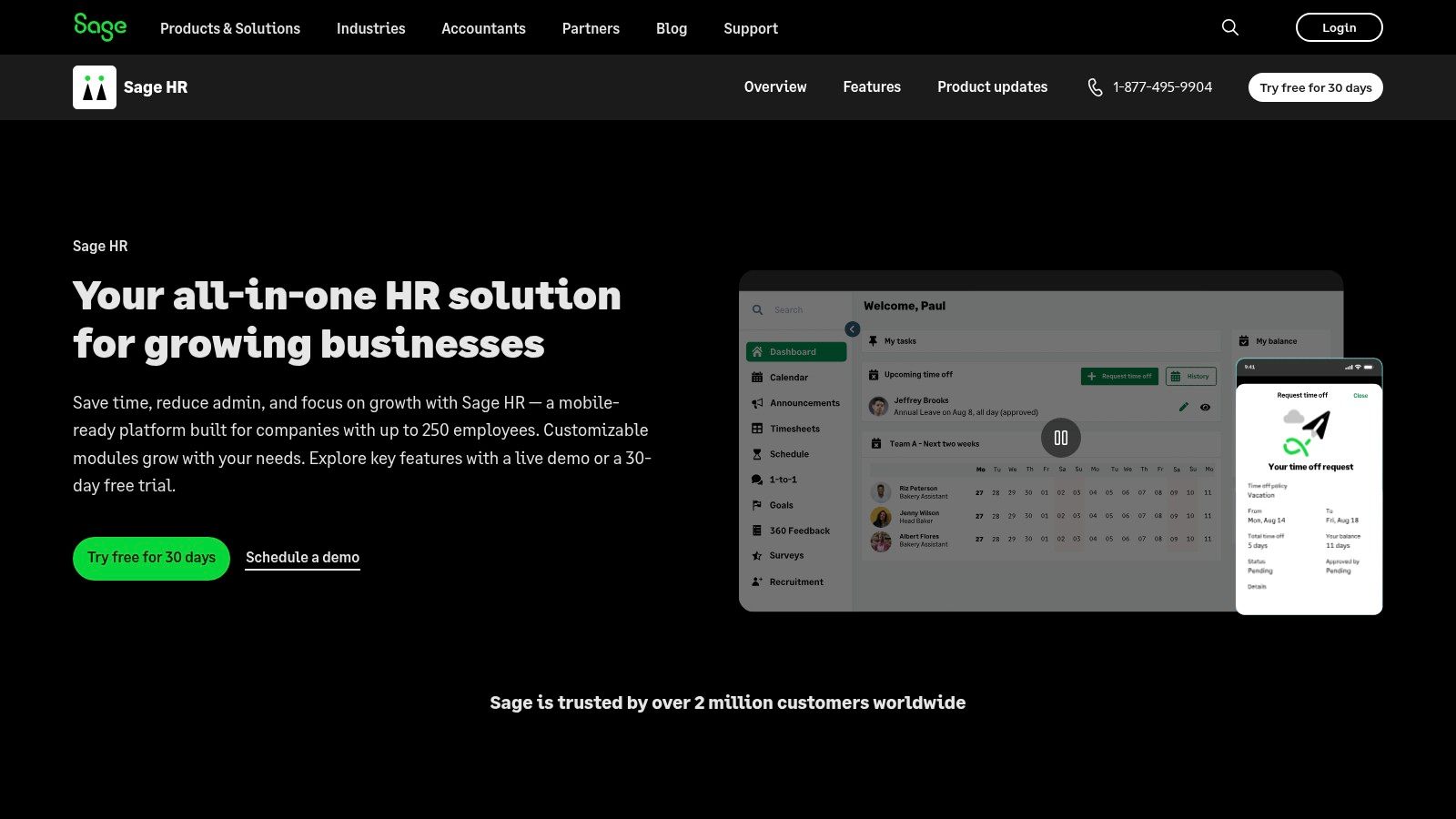Click white Try free for 30 days button
1456x819 pixels.
[x=1316, y=87]
